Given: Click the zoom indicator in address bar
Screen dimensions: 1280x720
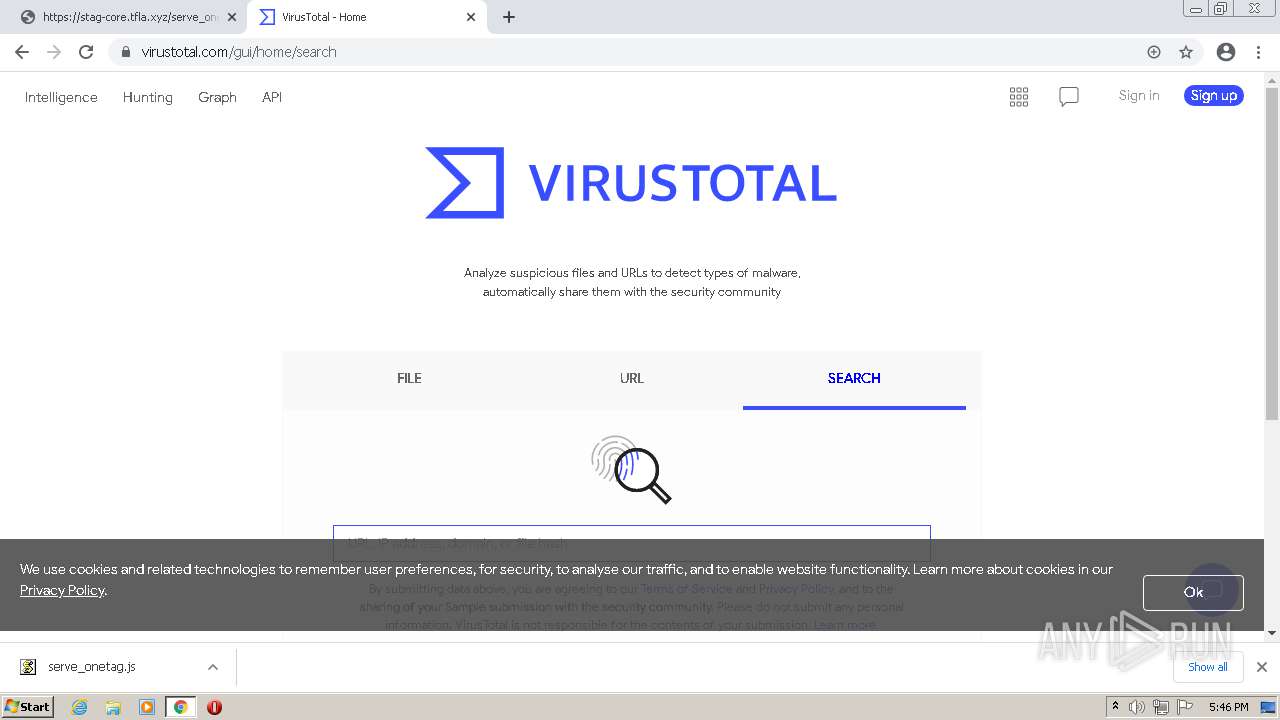Looking at the screenshot, I should click(1154, 52).
